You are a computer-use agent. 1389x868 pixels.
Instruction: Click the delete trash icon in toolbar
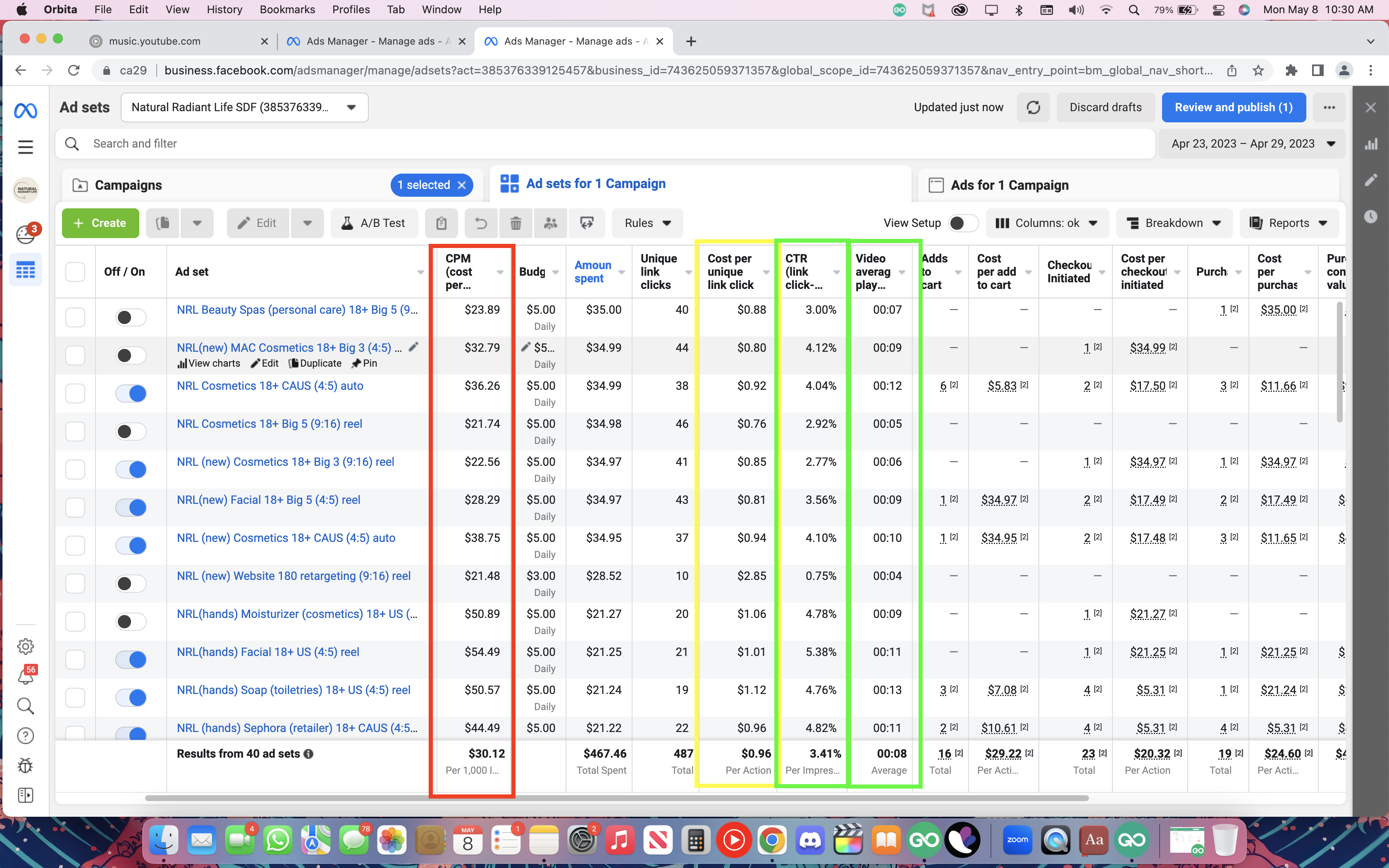coord(516,223)
